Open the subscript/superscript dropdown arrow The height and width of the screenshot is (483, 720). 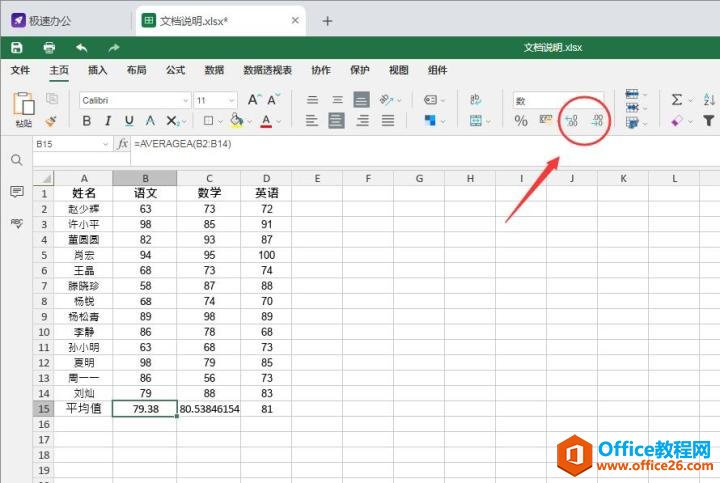point(184,122)
